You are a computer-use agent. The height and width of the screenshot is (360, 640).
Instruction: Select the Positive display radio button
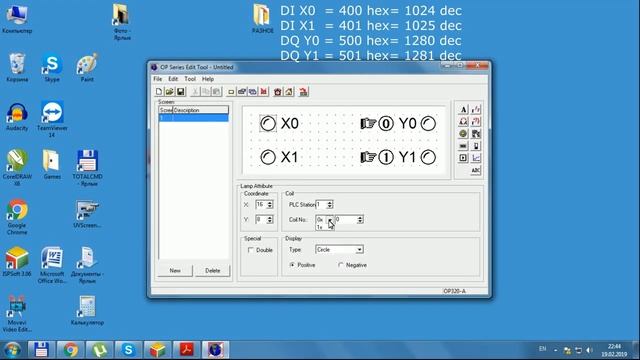click(292, 265)
